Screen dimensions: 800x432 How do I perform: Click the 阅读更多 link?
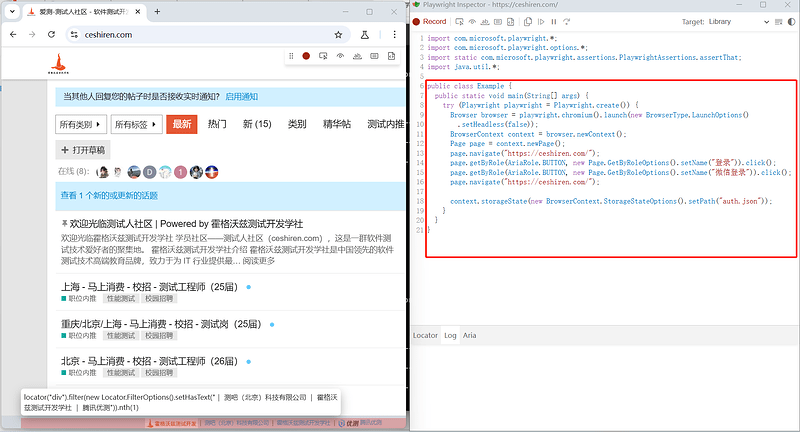click(x=259, y=261)
